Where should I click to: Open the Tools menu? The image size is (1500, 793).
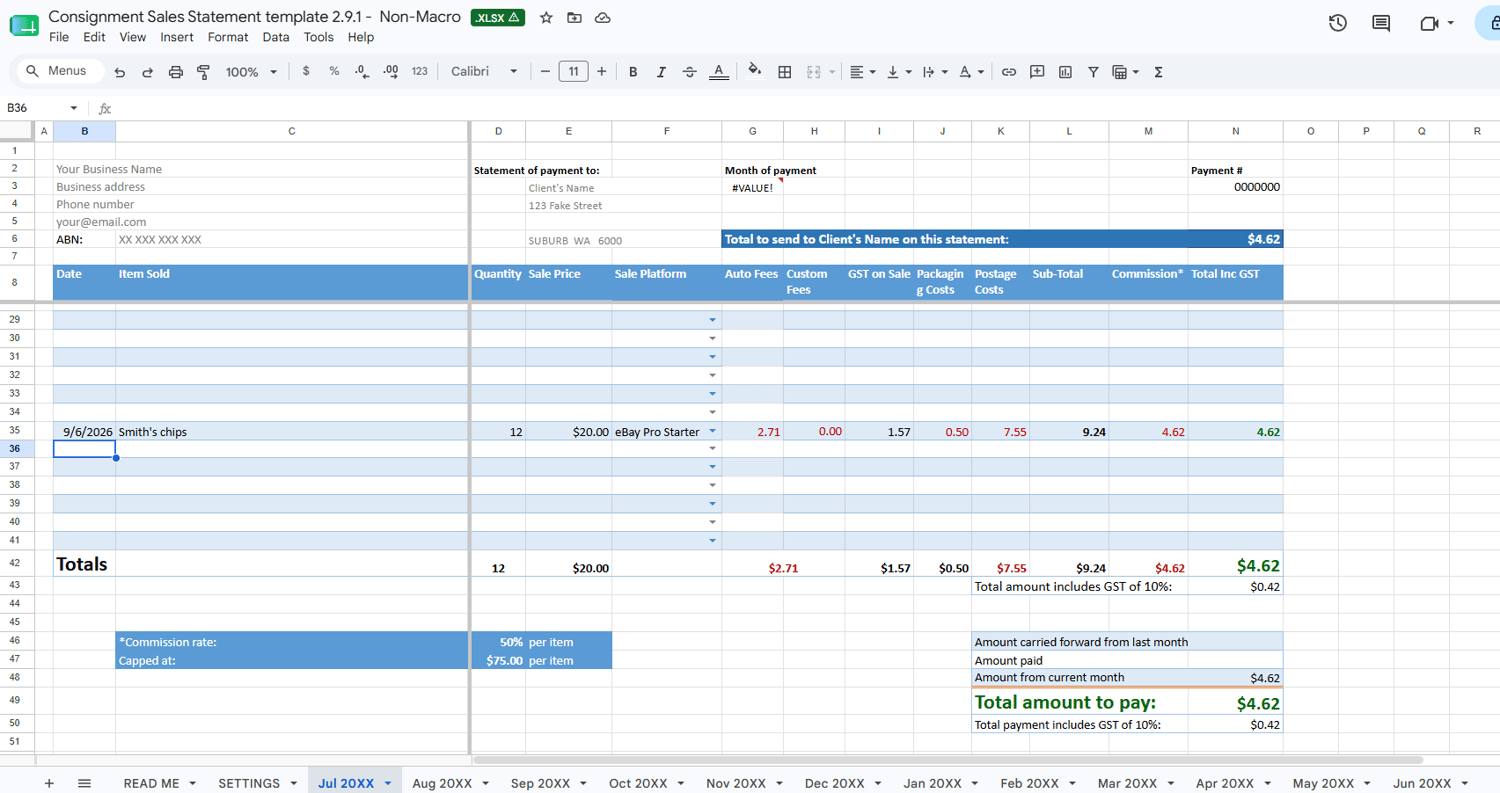coord(319,37)
